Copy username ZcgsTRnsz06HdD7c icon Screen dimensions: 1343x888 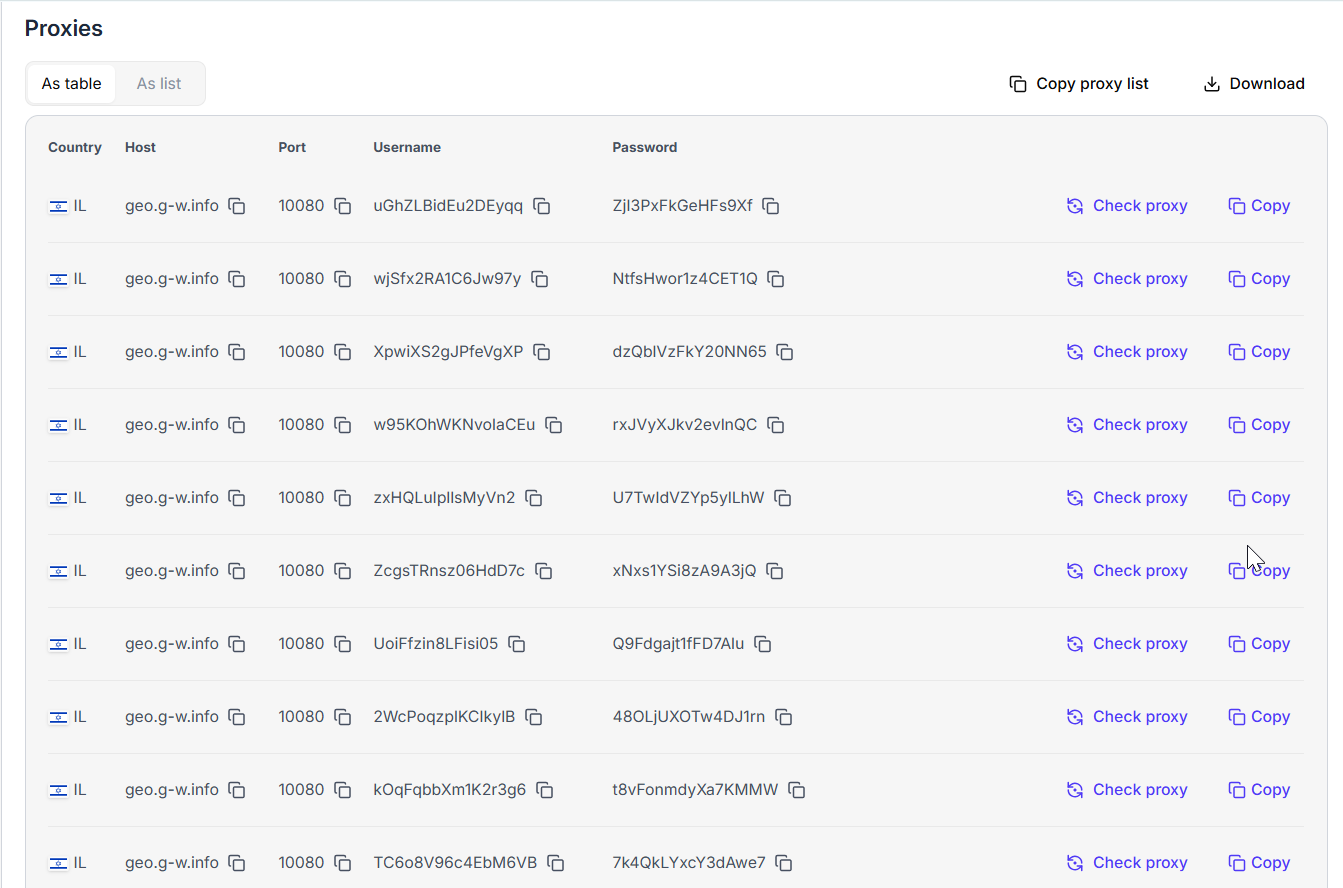[544, 571]
